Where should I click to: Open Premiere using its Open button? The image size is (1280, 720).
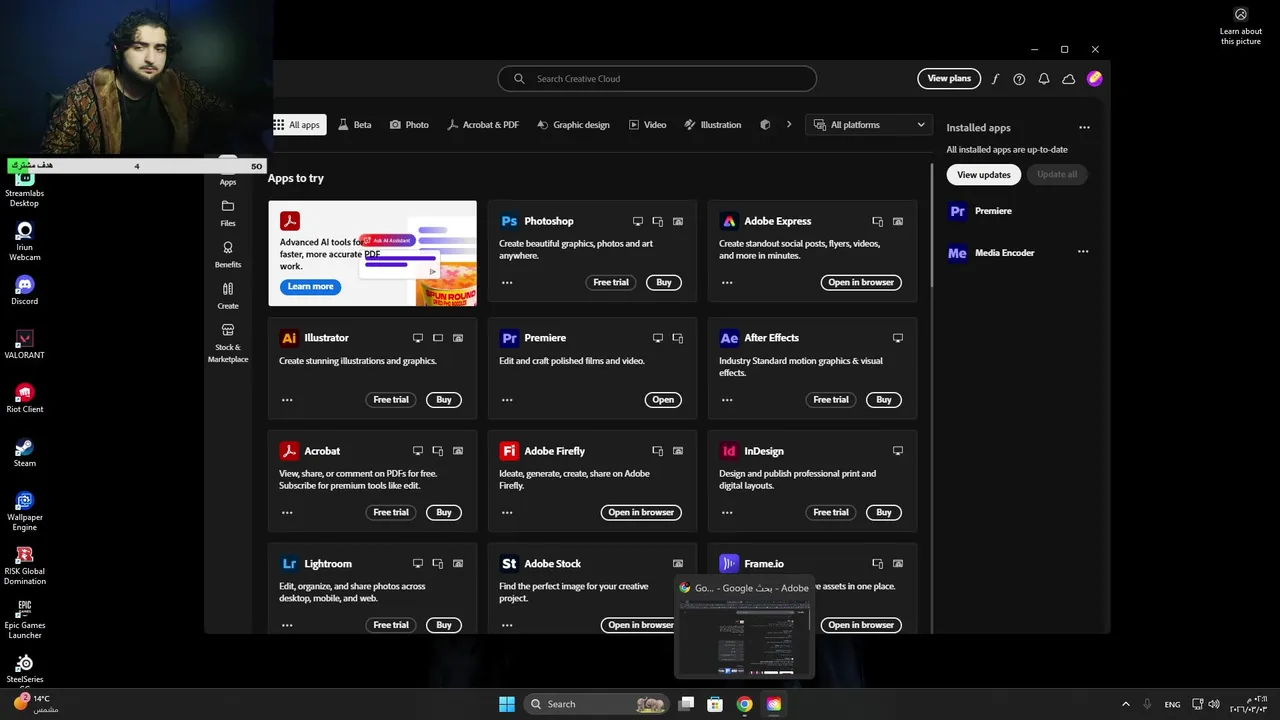pos(663,400)
